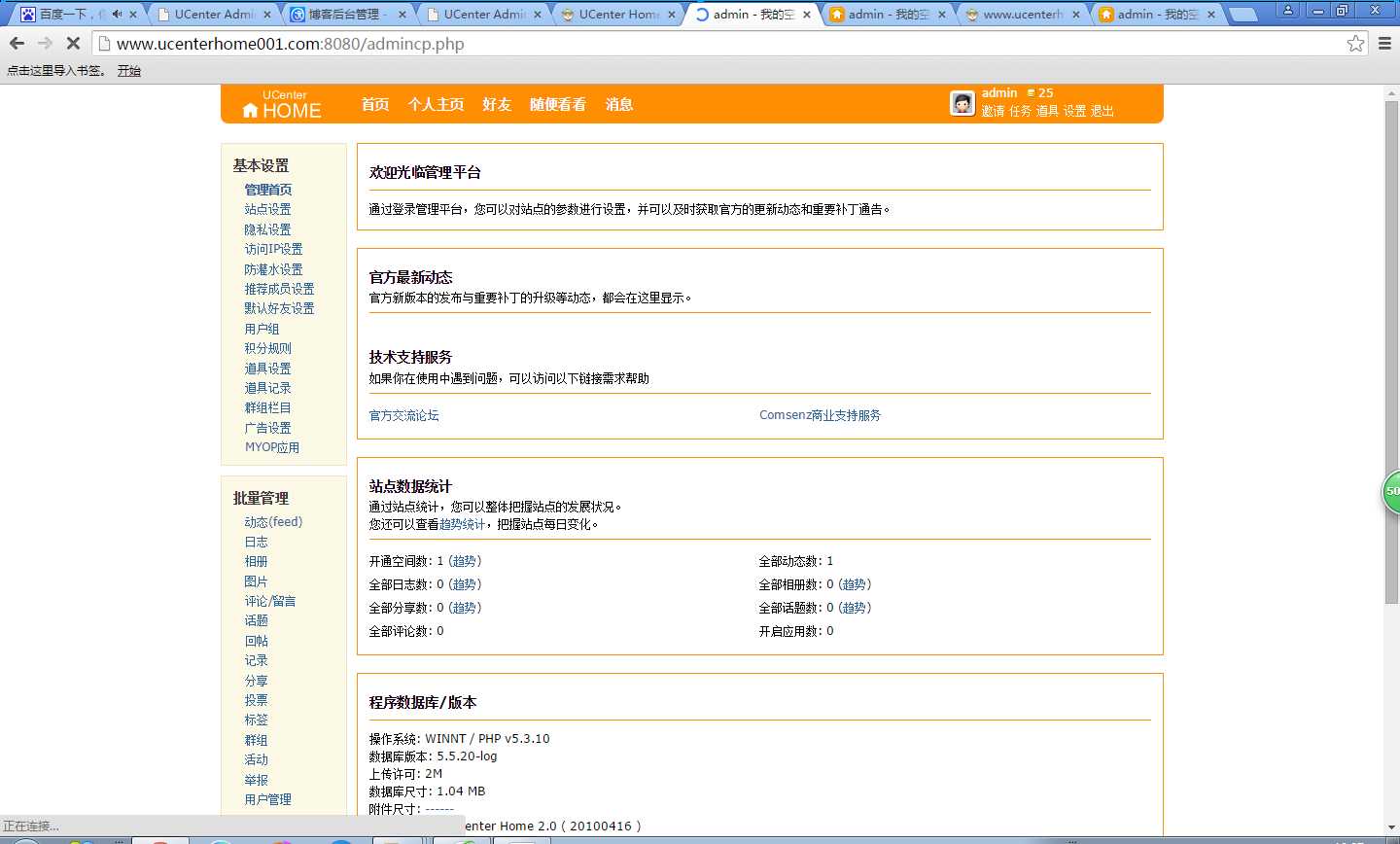Switch to the www.ucenterh tab

[1021, 15]
